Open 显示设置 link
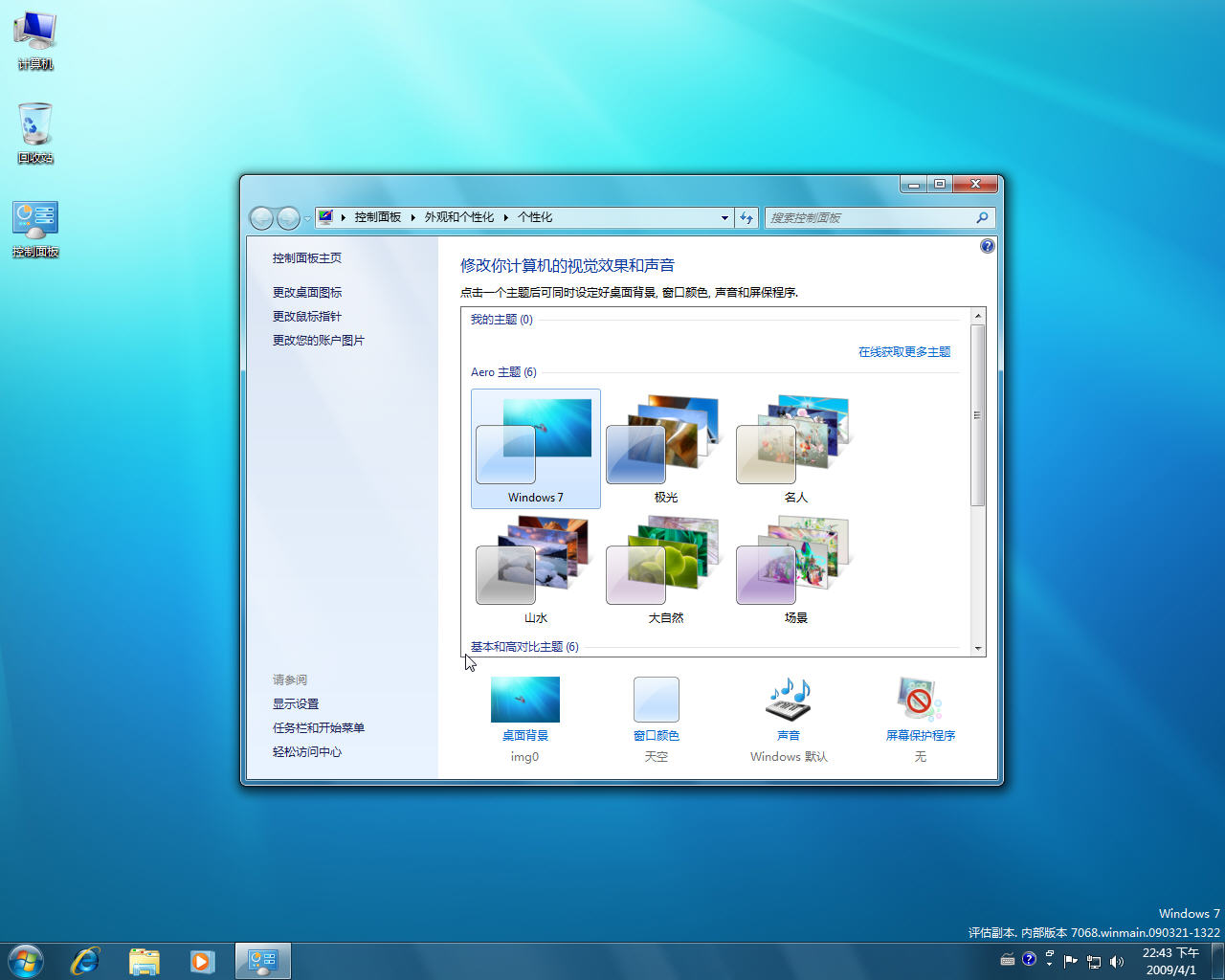This screenshot has width=1225, height=980. tap(296, 704)
